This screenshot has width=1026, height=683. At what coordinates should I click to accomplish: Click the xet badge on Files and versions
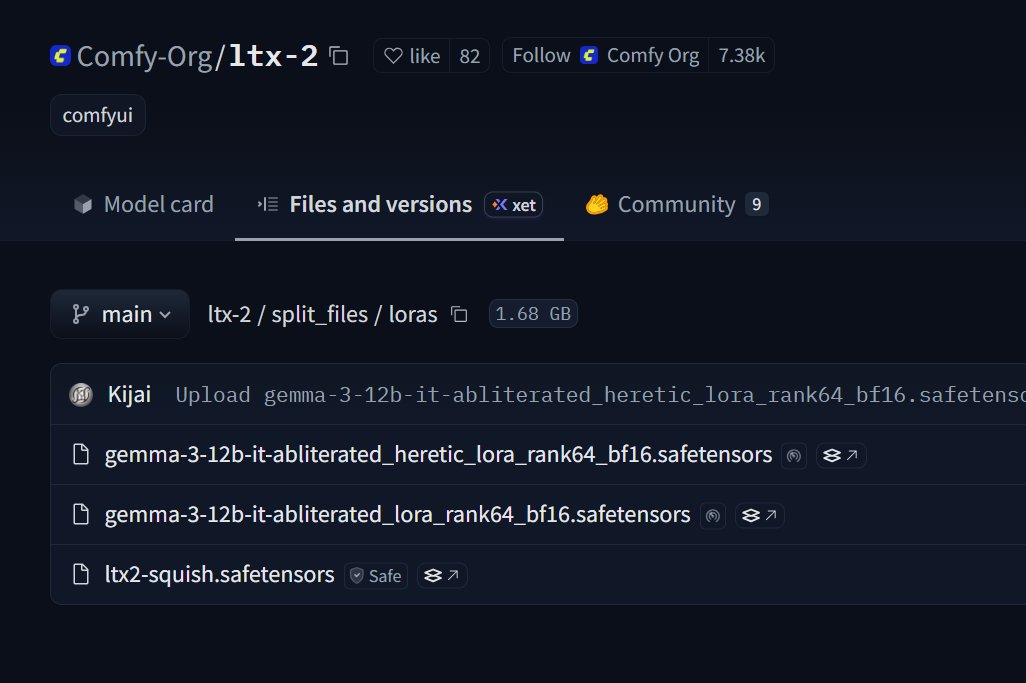click(513, 204)
